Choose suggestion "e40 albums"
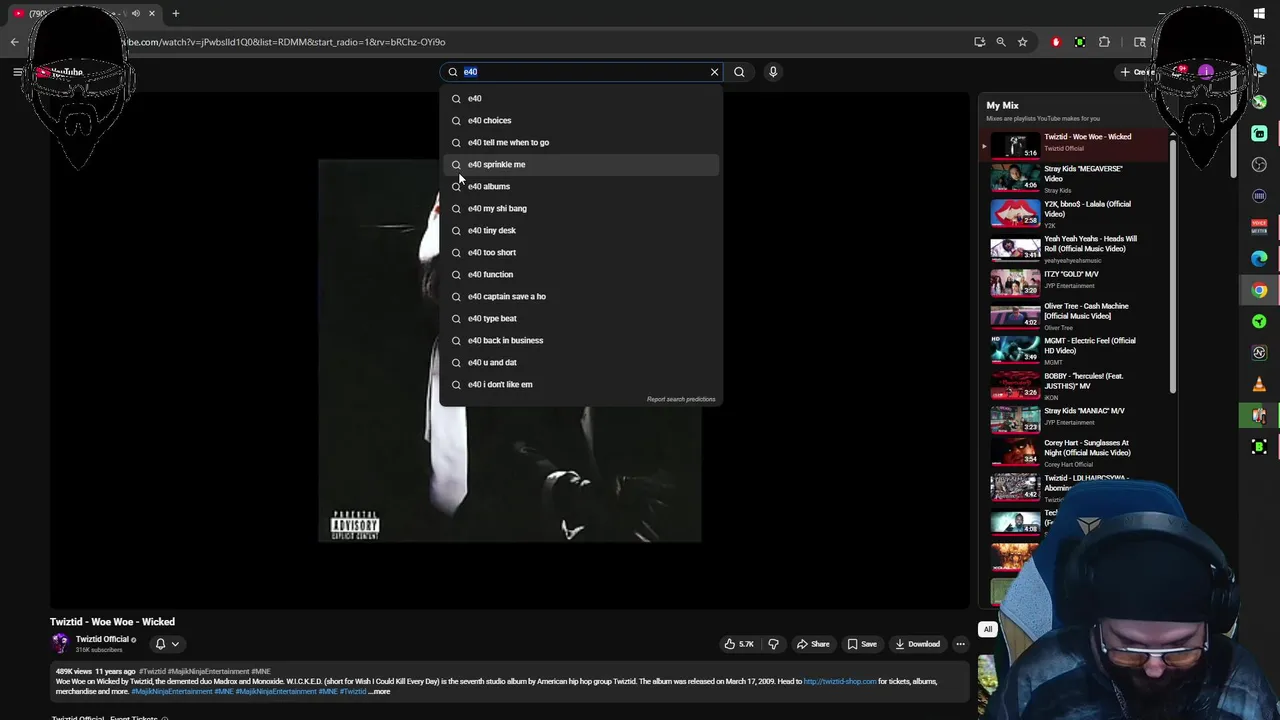Screen dimensions: 1280x720 (581, 186)
